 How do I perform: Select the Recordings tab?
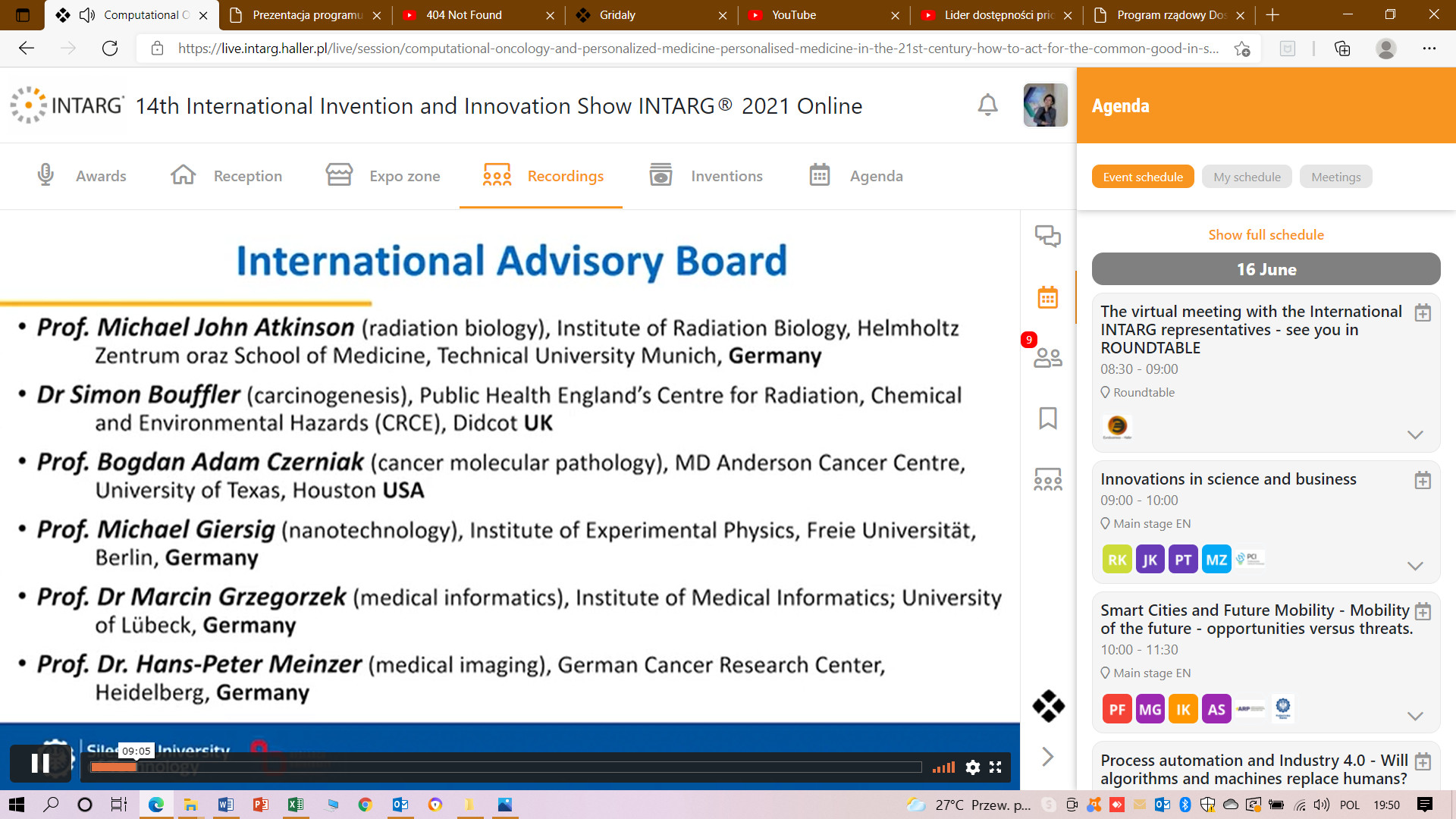pyautogui.click(x=543, y=176)
